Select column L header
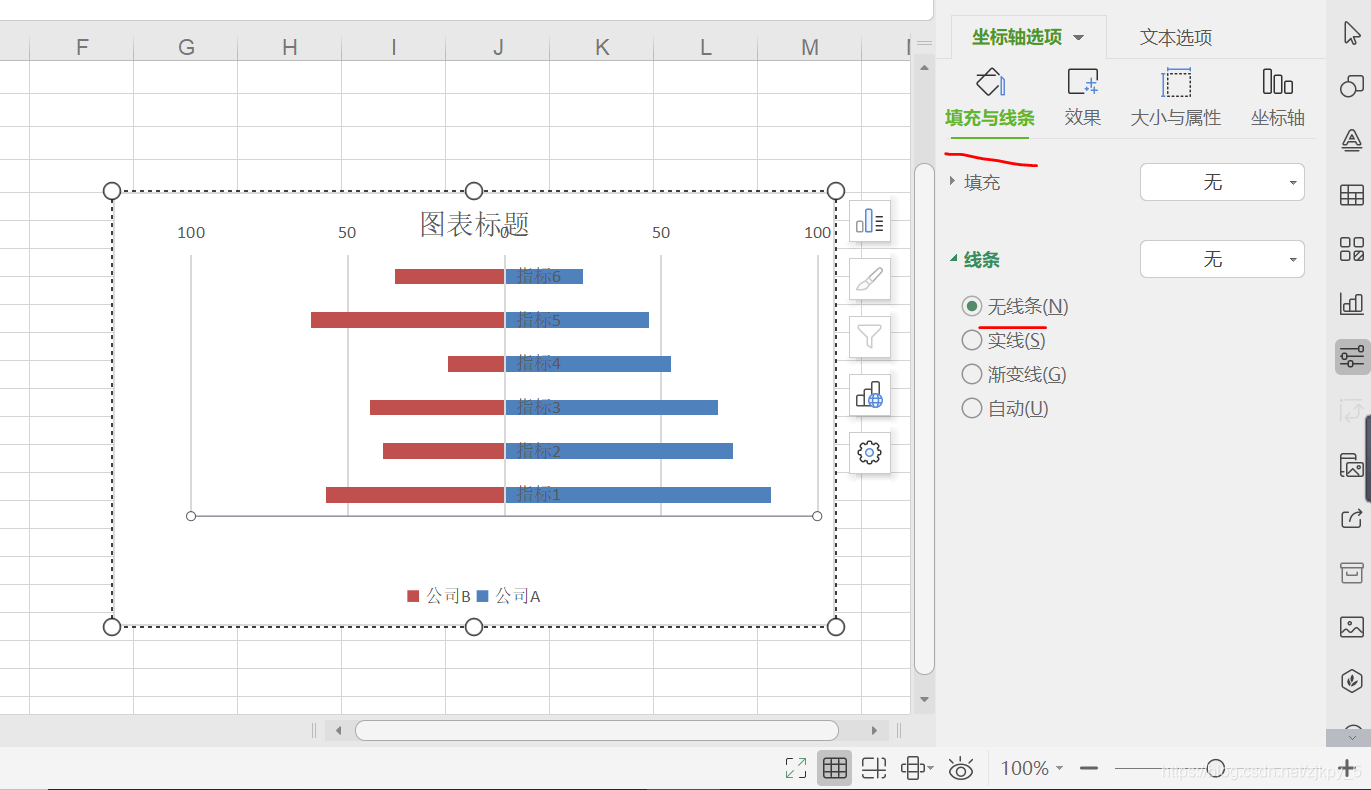 pos(706,47)
